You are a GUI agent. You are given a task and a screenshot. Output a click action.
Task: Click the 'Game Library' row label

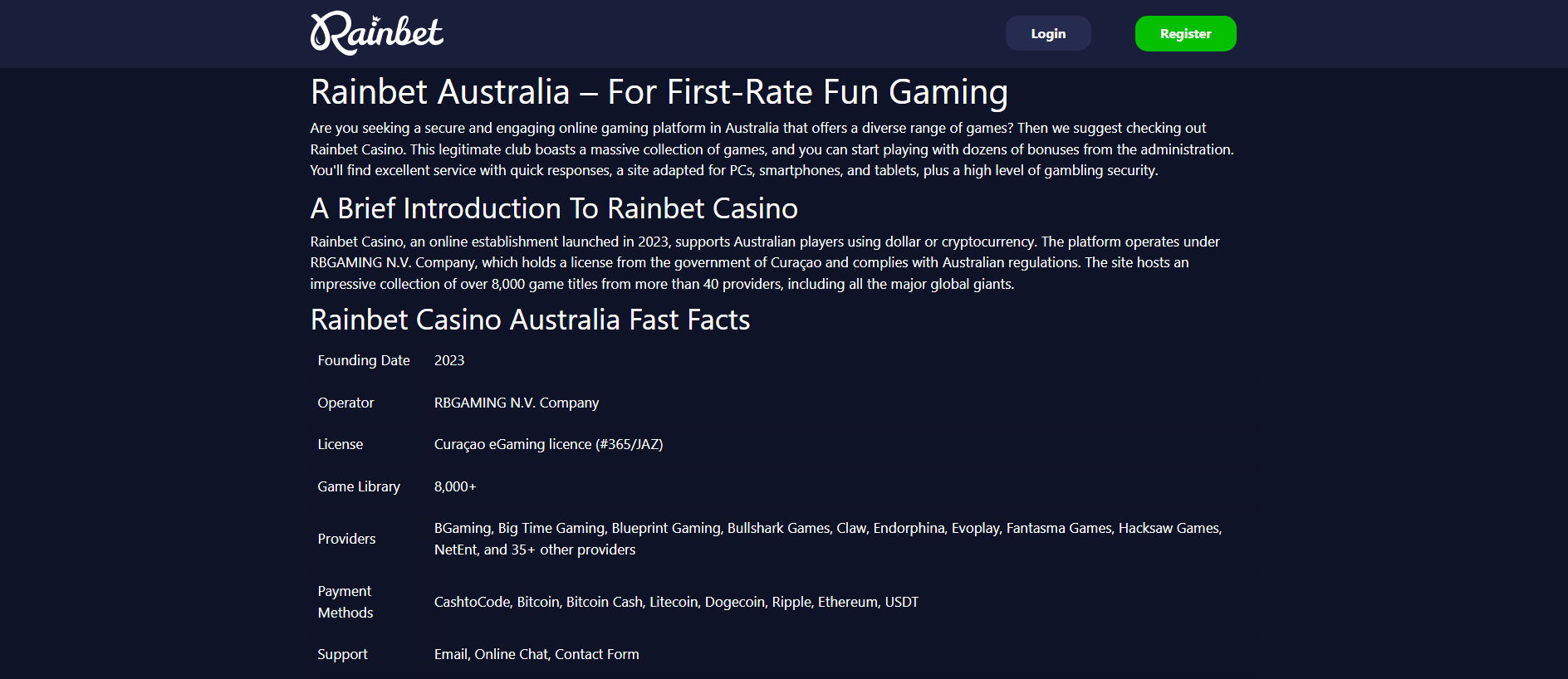[359, 486]
